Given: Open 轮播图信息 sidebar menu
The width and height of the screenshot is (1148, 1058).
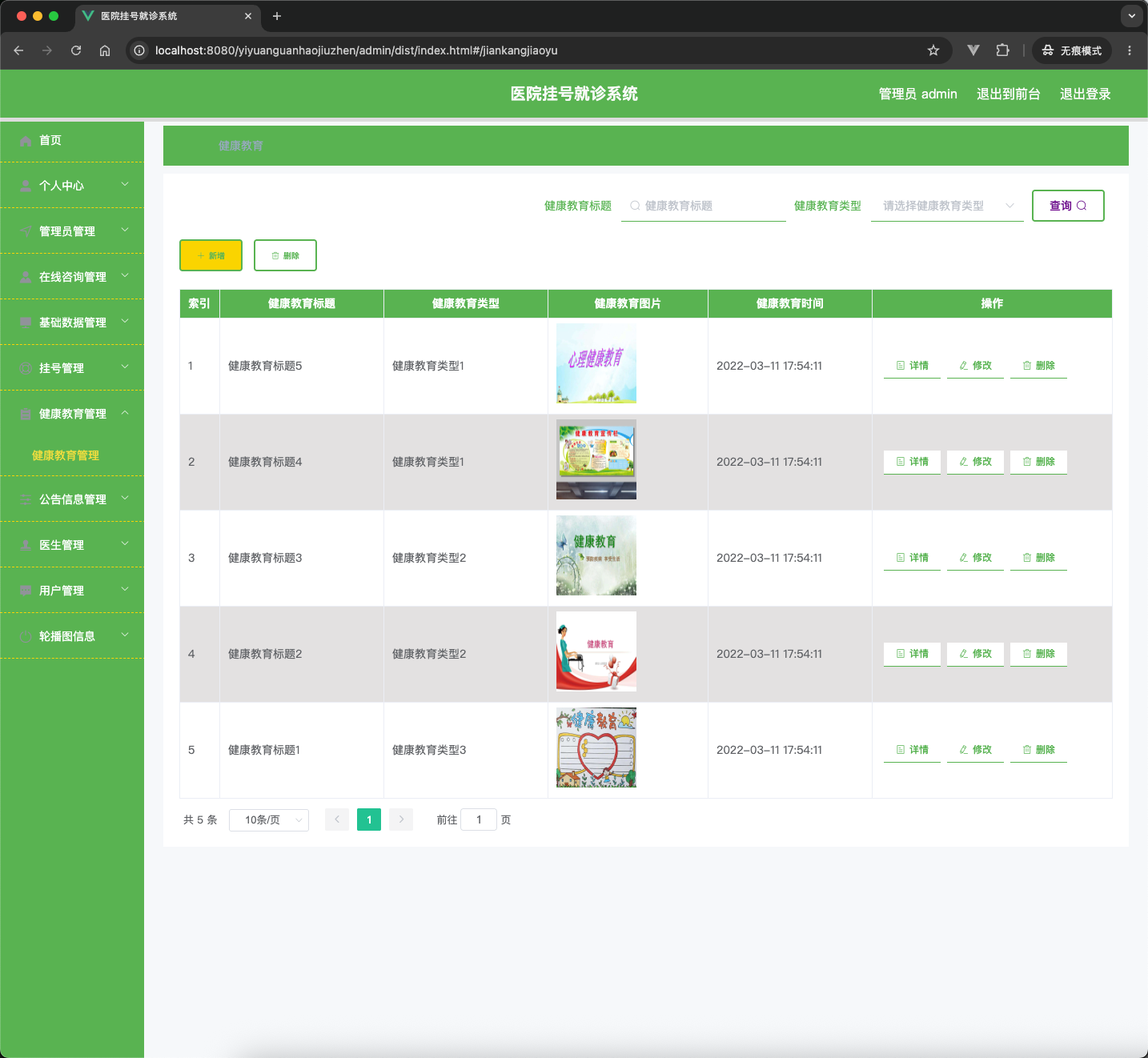Looking at the screenshot, I should pos(72,636).
